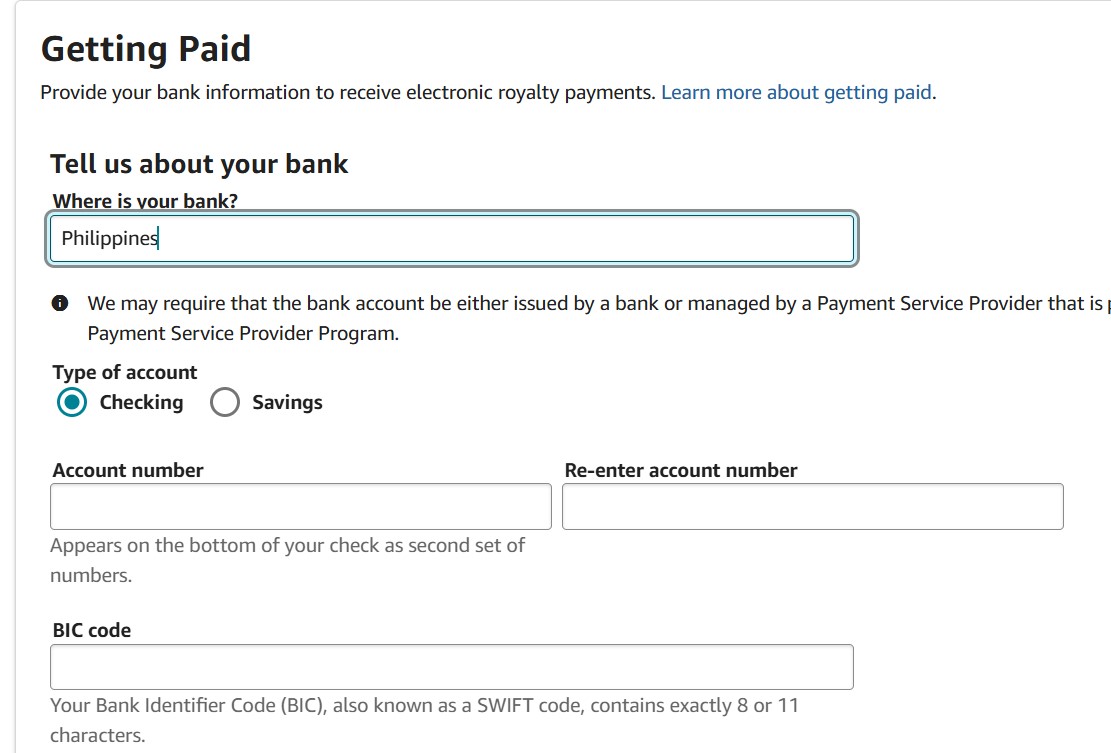Click the "Account number" field label
The height and width of the screenshot is (753, 1111).
click(128, 470)
